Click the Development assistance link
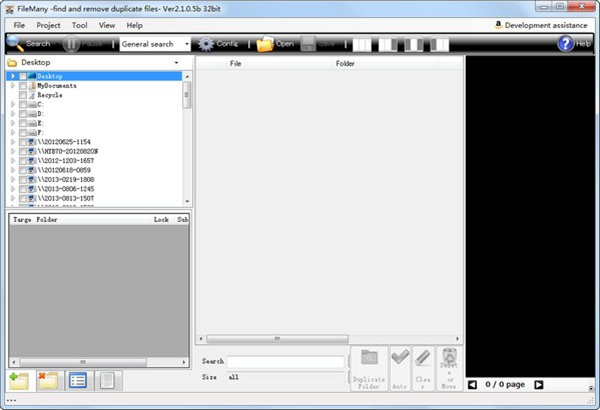Screen dimensions: 600x410 (x=543, y=24)
